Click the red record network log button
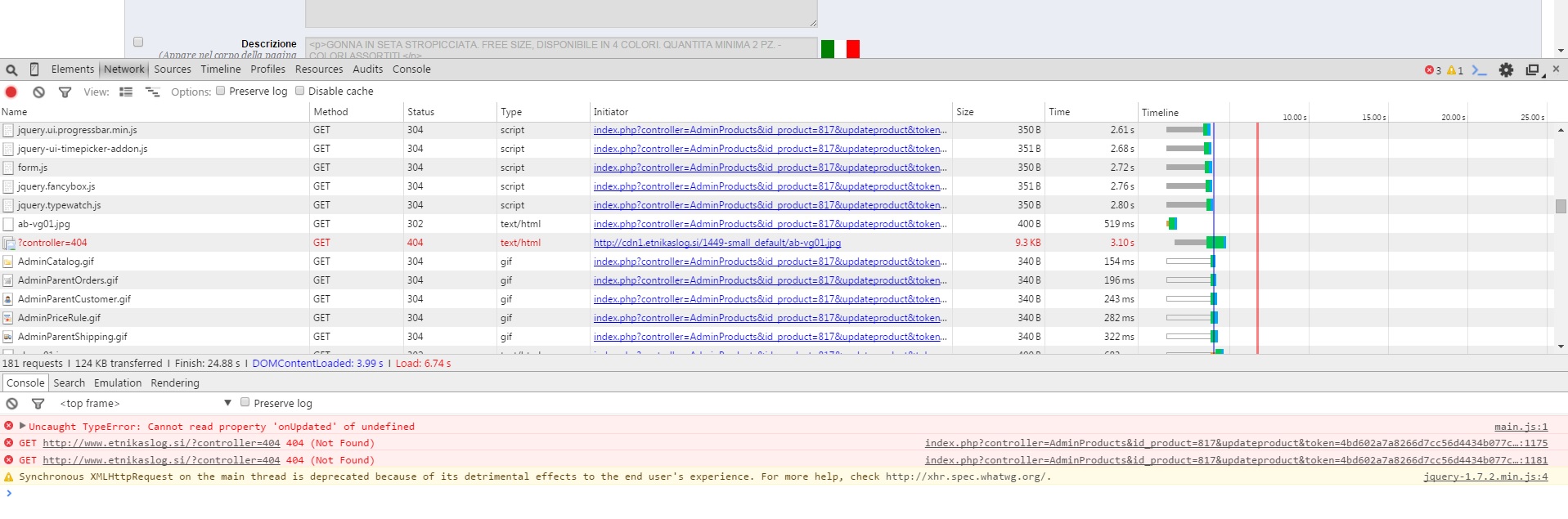 [x=11, y=92]
